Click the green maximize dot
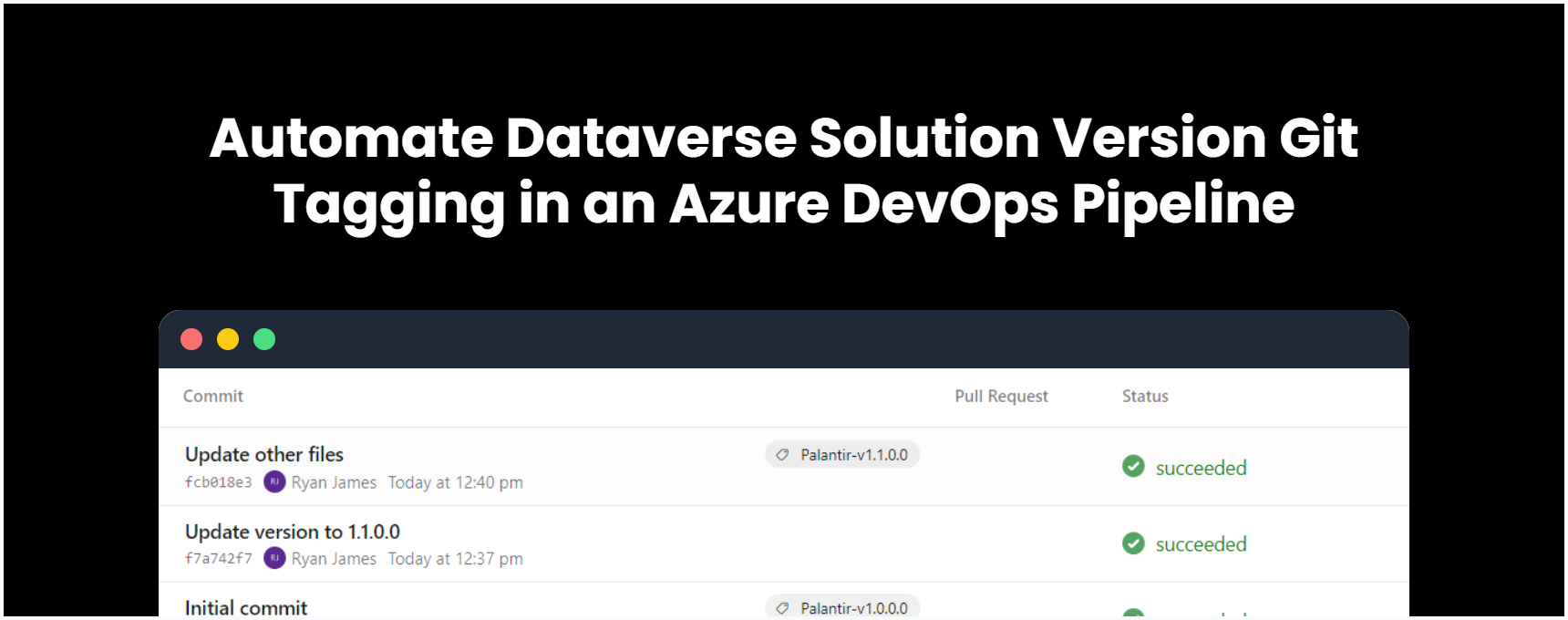The image size is (1568, 620). (x=264, y=339)
